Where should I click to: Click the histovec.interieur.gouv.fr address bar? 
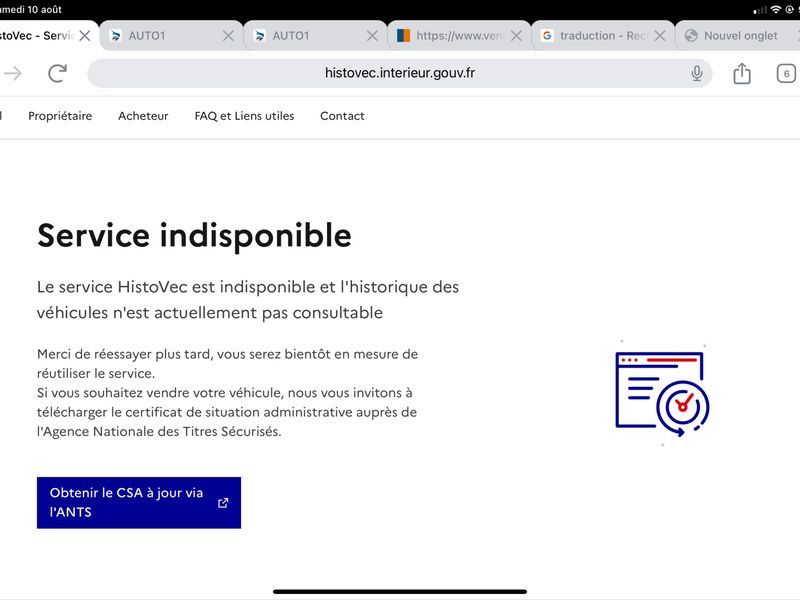coord(399,73)
